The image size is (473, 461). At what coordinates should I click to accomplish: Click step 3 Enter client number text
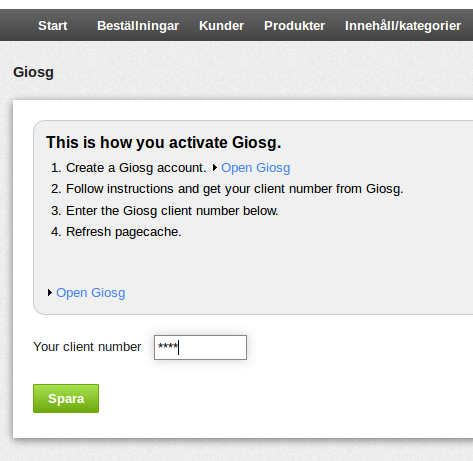click(172, 211)
